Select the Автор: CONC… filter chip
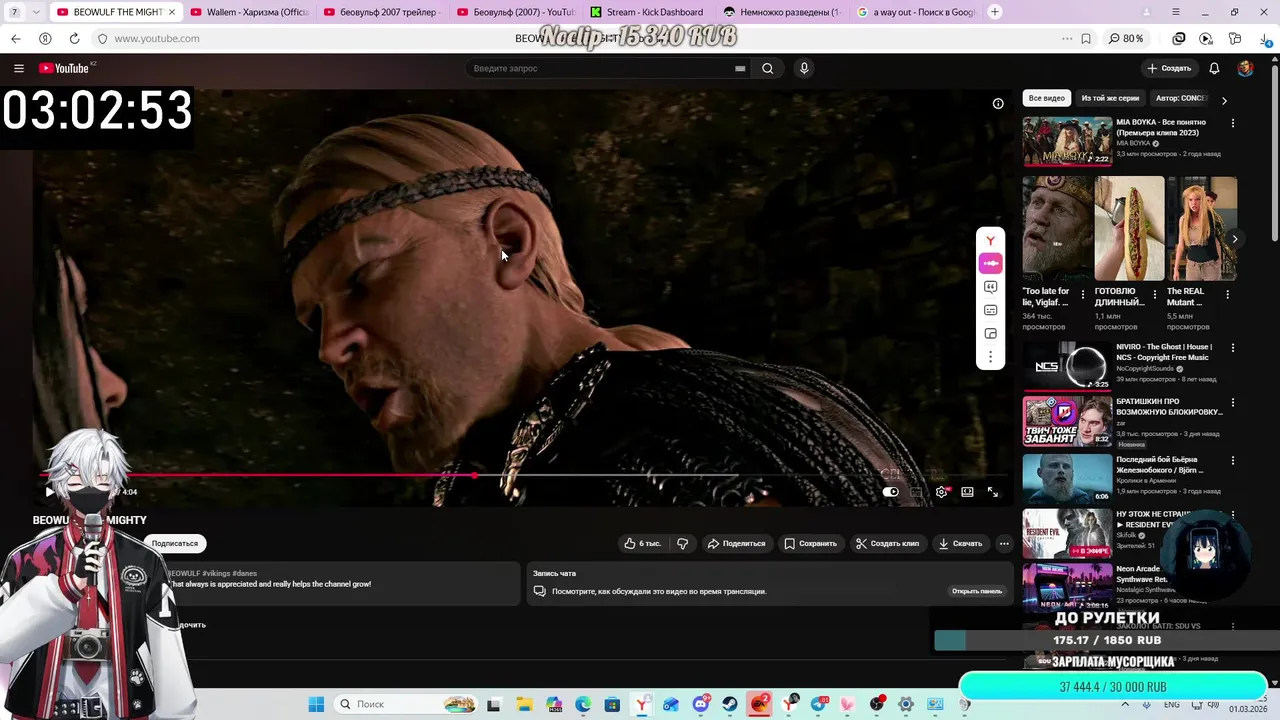The height and width of the screenshot is (720, 1280). click(x=1180, y=98)
